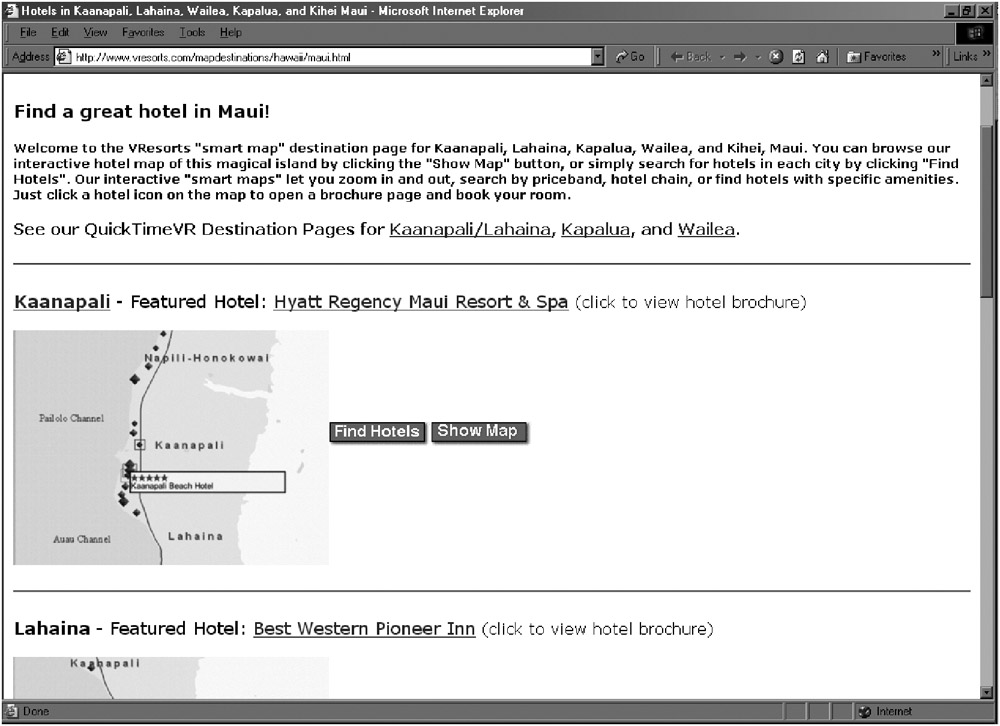Go to the Home page icon

point(822,57)
